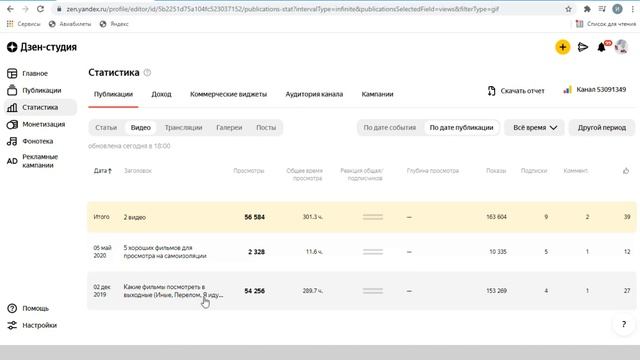This screenshot has width=640, height=360.
Task: Switch to the Доход tab
Action: pyautogui.click(x=161, y=94)
